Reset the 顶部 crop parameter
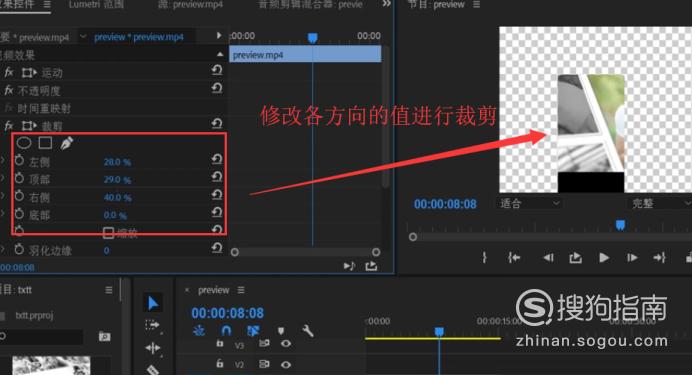The width and height of the screenshot is (692, 375). [x=217, y=177]
